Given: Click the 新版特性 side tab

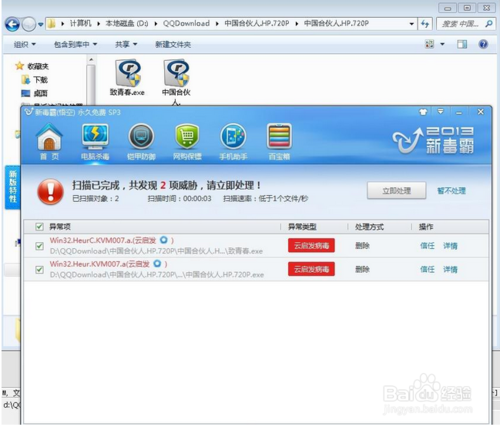Looking at the screenshot, I should point(13,187).
